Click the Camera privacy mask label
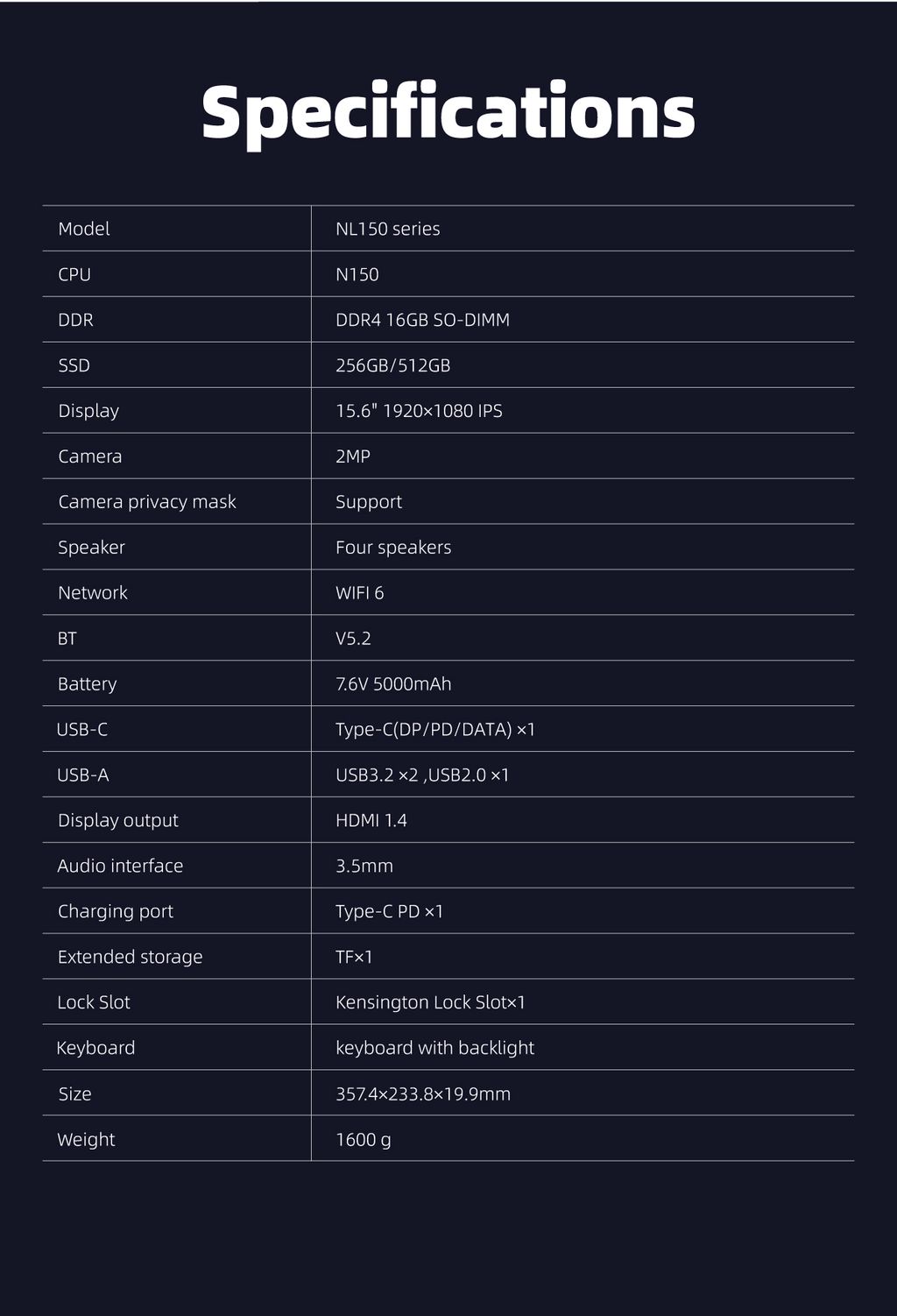 (x=147, y=502)
